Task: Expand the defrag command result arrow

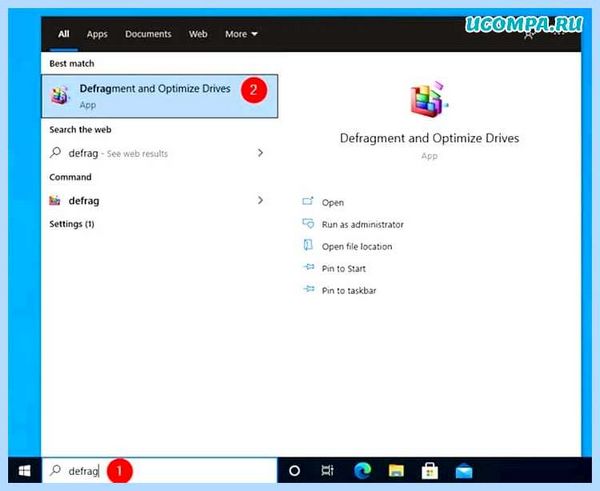Action: coord(261,200)
